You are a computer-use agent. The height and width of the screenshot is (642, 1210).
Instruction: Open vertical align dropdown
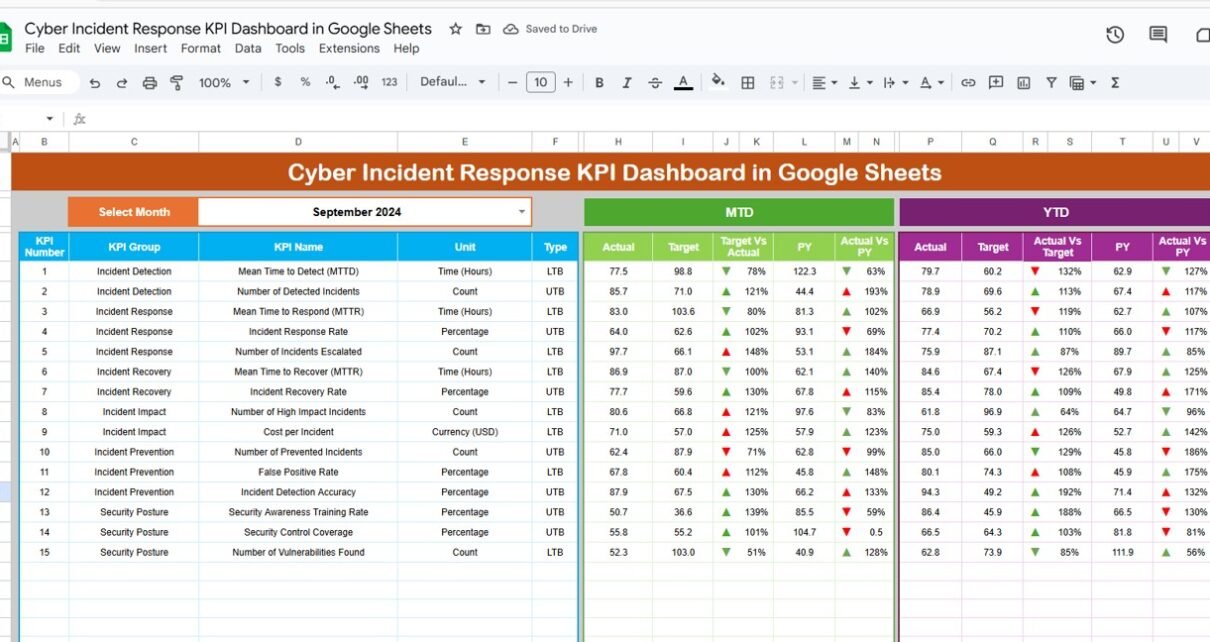tap(860, 83)
